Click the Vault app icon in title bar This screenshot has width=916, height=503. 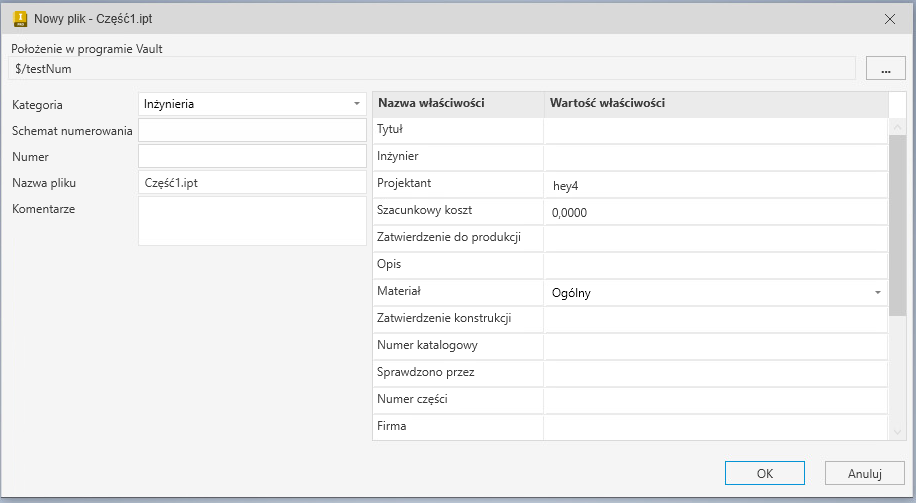tap(19, 18)
